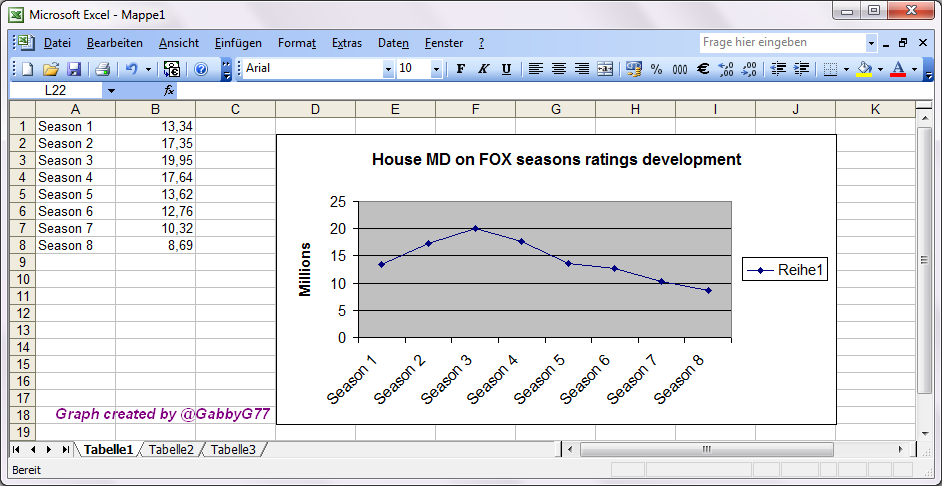Screen dimensions: 942x486
Task: Open the fill color dropdown arrow
Action: click(881, 69)
